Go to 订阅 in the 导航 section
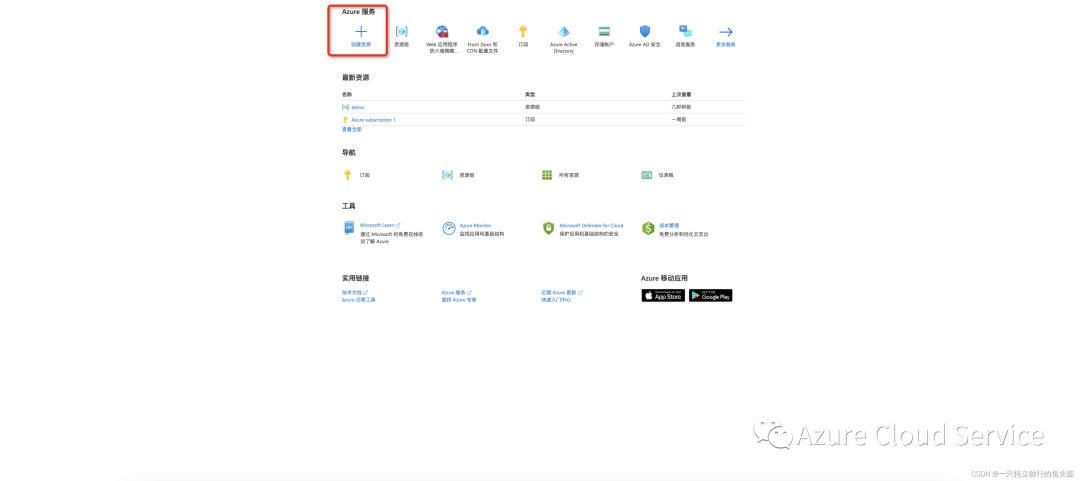The width and height of the screenshot is (1080, 481). coord(357,175)
